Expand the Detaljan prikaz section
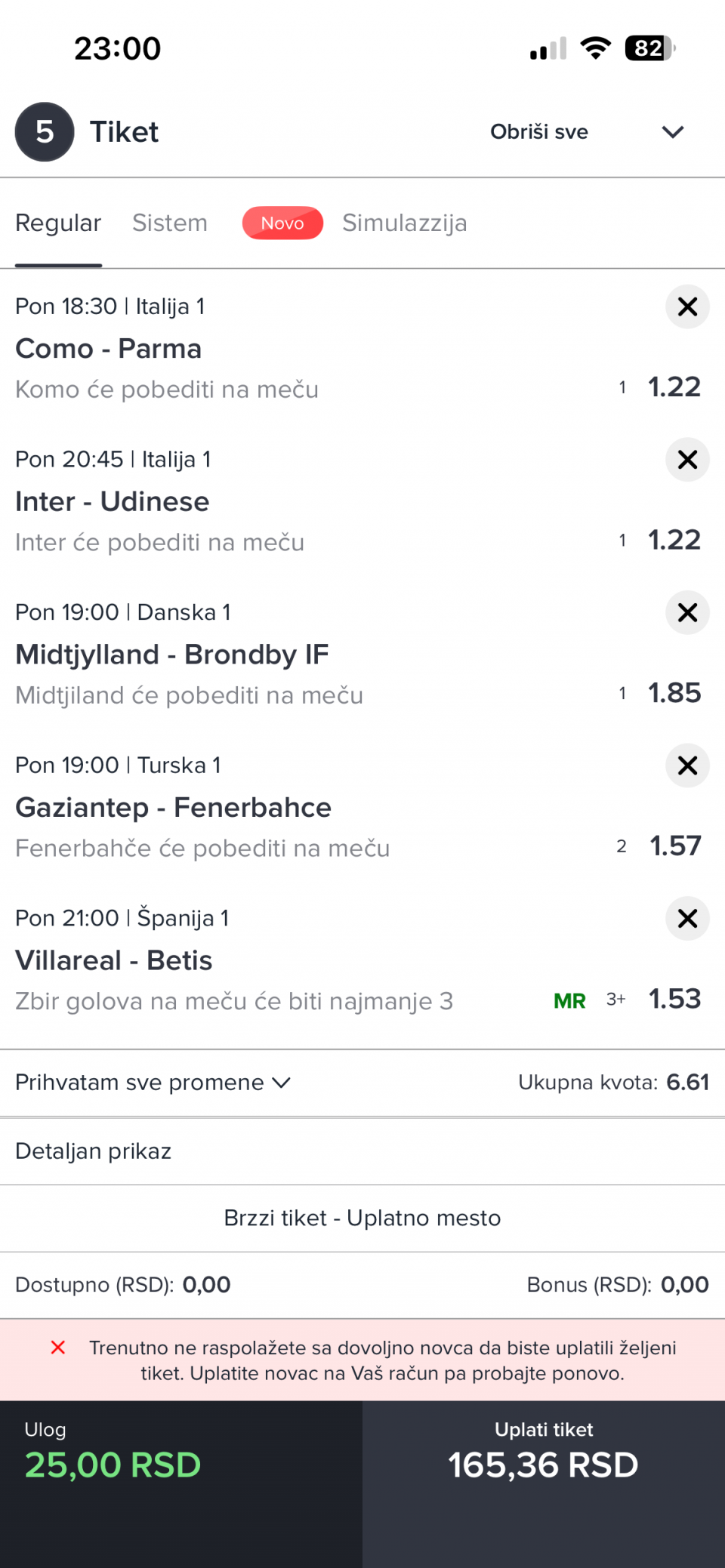Image resolution: width=725 pixels, height=1568 pixels. [x=362, y=1151]
